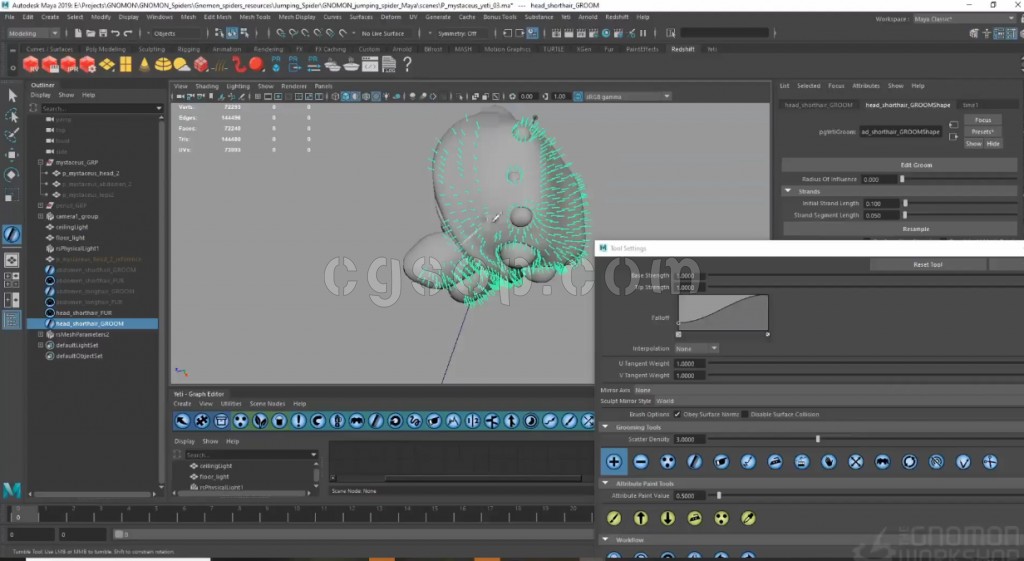
Task: Select rsPhysicalLight1 in the Outliner
Action: [x=77, y=249]
